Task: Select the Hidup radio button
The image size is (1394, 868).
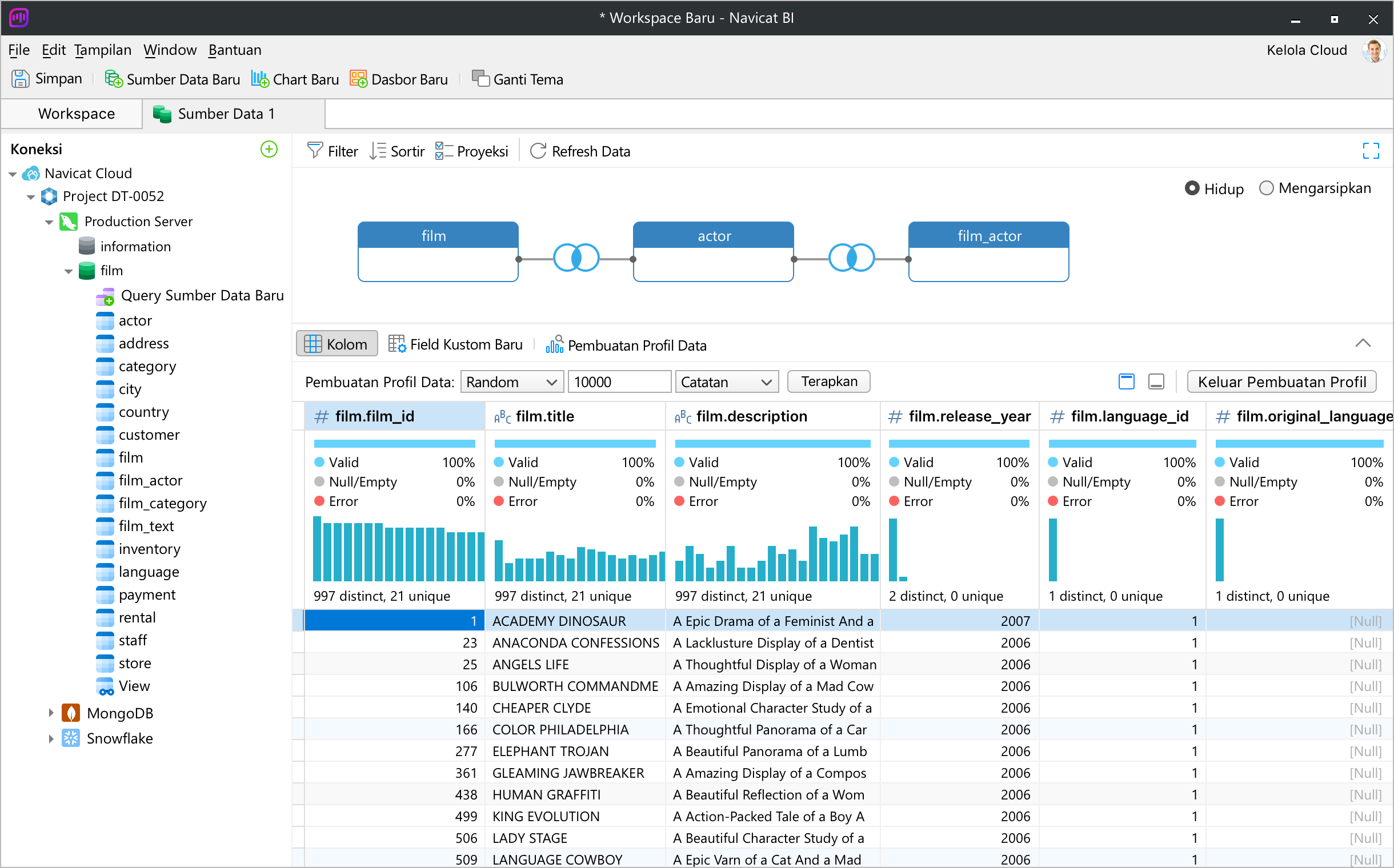Action: point(1192,188)
